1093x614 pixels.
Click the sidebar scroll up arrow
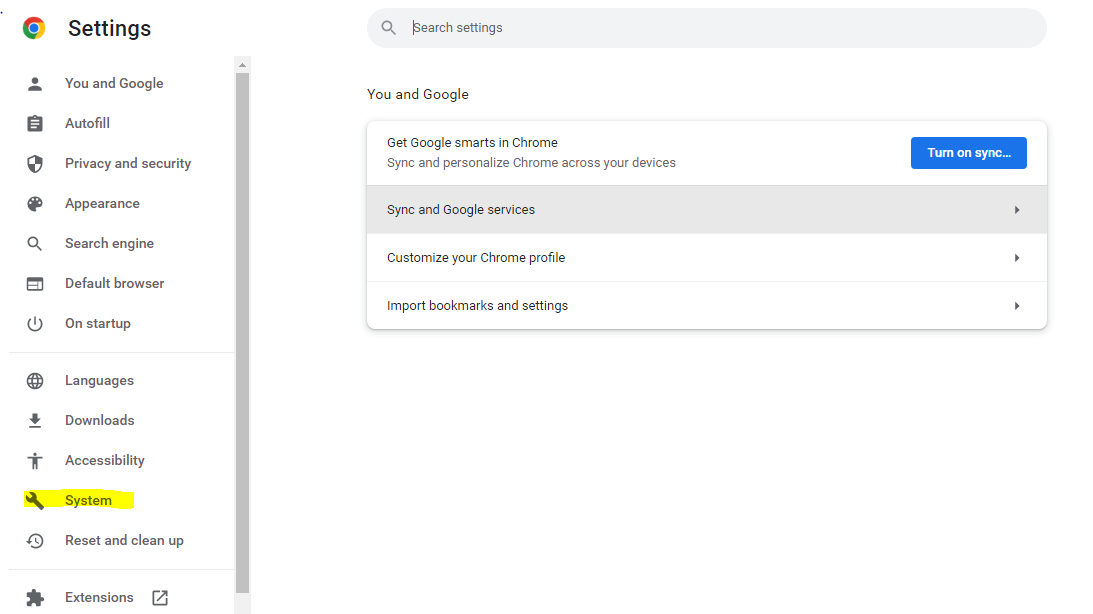[242, 65]
